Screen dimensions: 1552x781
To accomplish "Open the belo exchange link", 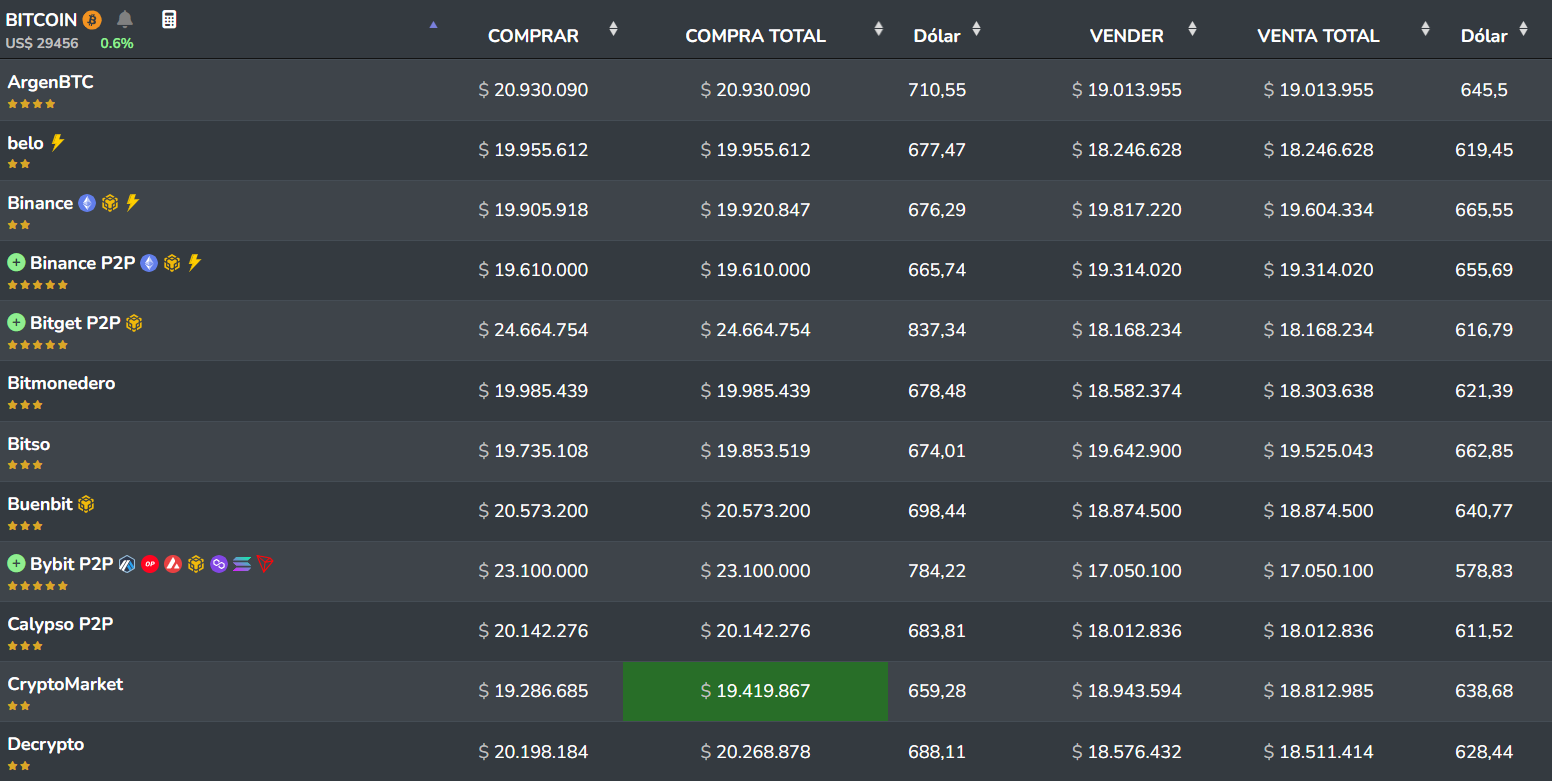I will tap(26, 143).
